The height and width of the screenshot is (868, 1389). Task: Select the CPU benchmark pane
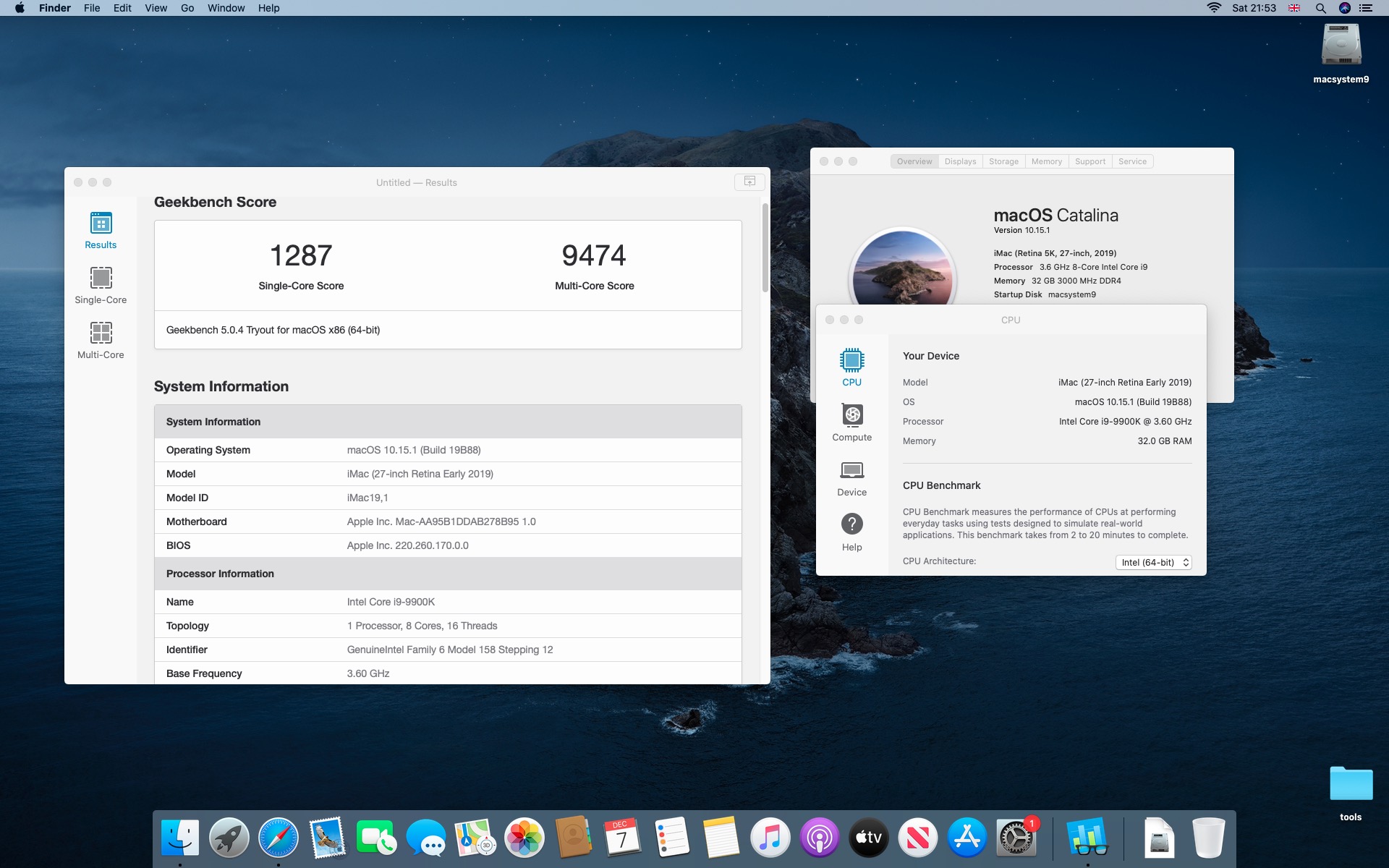click(x=851, y=367)
